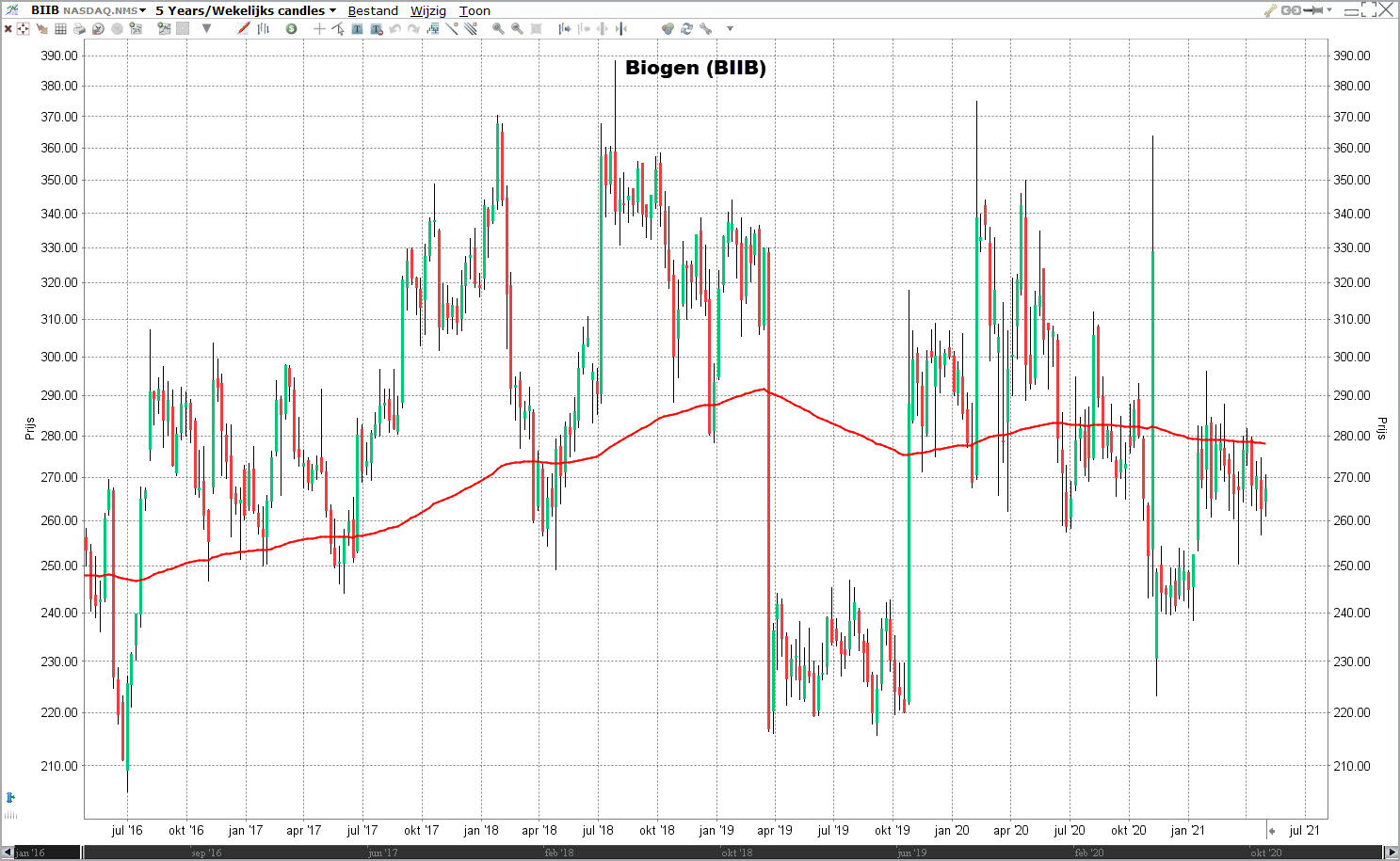Add a text annotation to the chart

coord(358,29)
